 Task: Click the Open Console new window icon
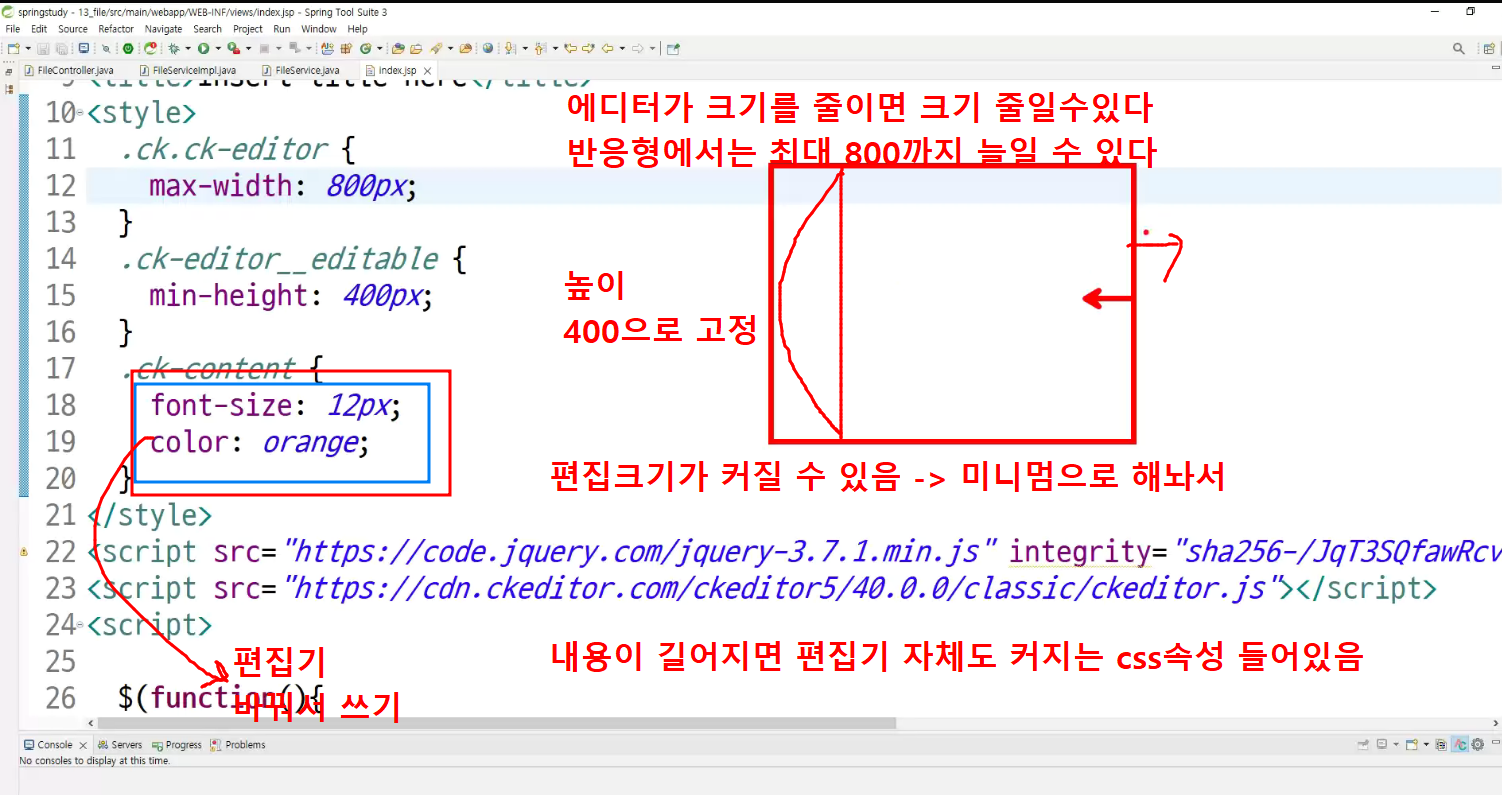pos(1411,744)
